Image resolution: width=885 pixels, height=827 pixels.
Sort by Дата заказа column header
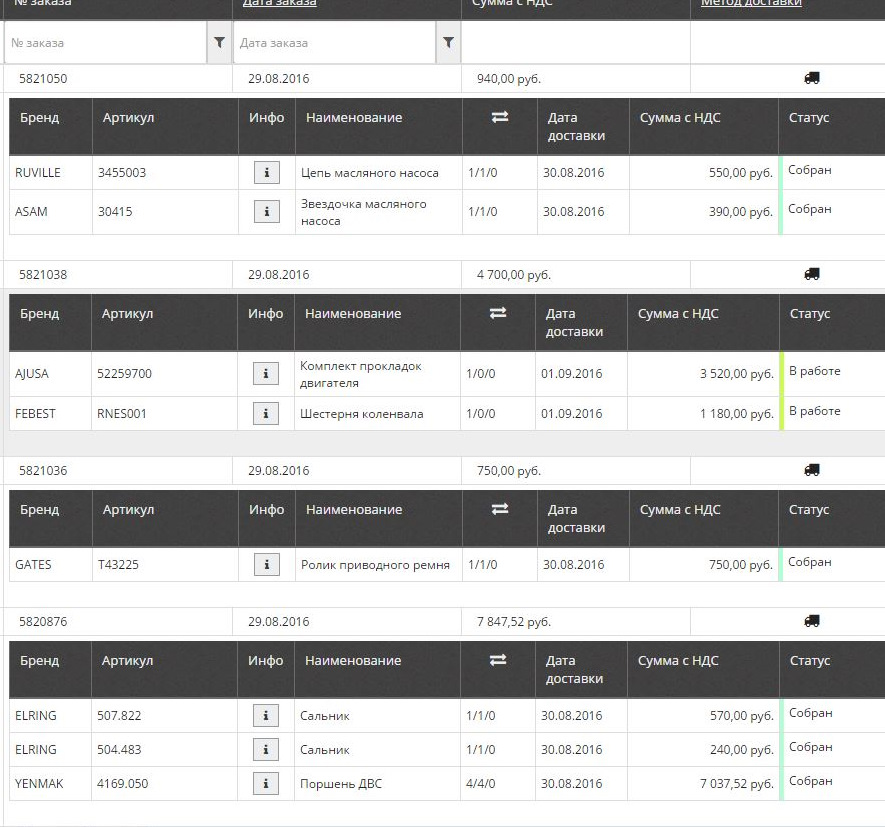coord(279,3)
